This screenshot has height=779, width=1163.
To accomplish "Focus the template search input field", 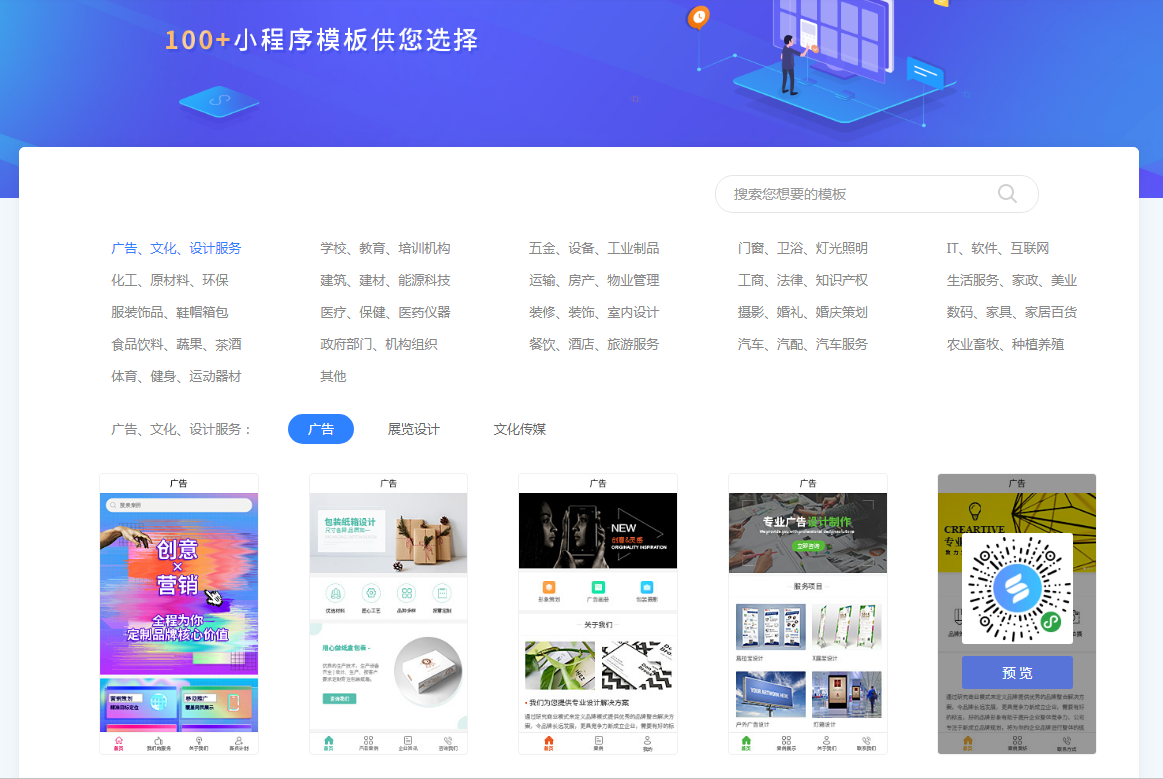I will pyautogui.click(x=876, y=194).
